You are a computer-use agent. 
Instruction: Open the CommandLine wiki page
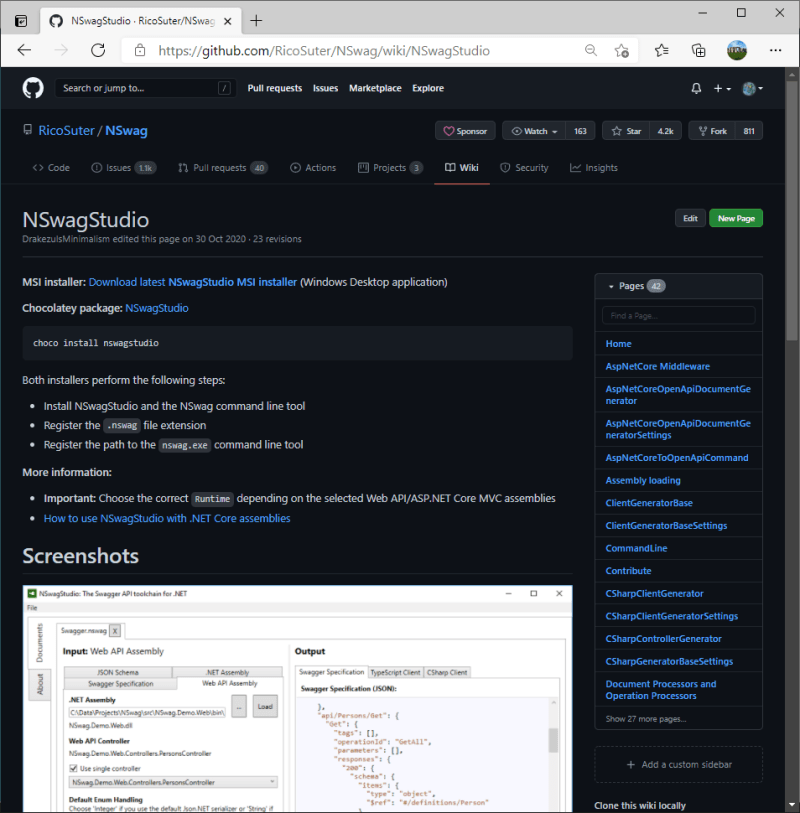[x=636, y=549]
